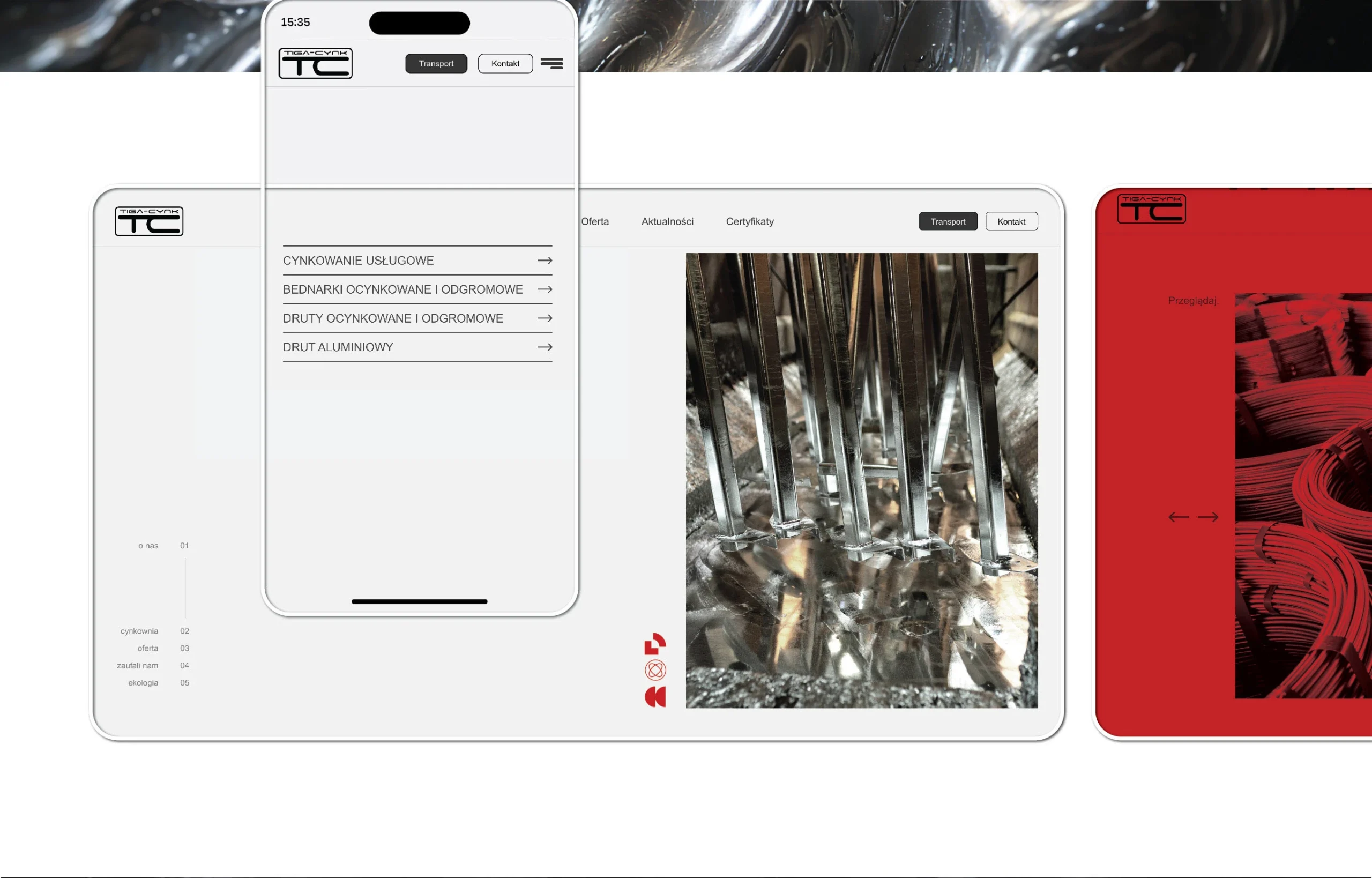The image size is (1372, 878).
Task: Select 'cynkownia' section 02
Action: click(154, 631)
